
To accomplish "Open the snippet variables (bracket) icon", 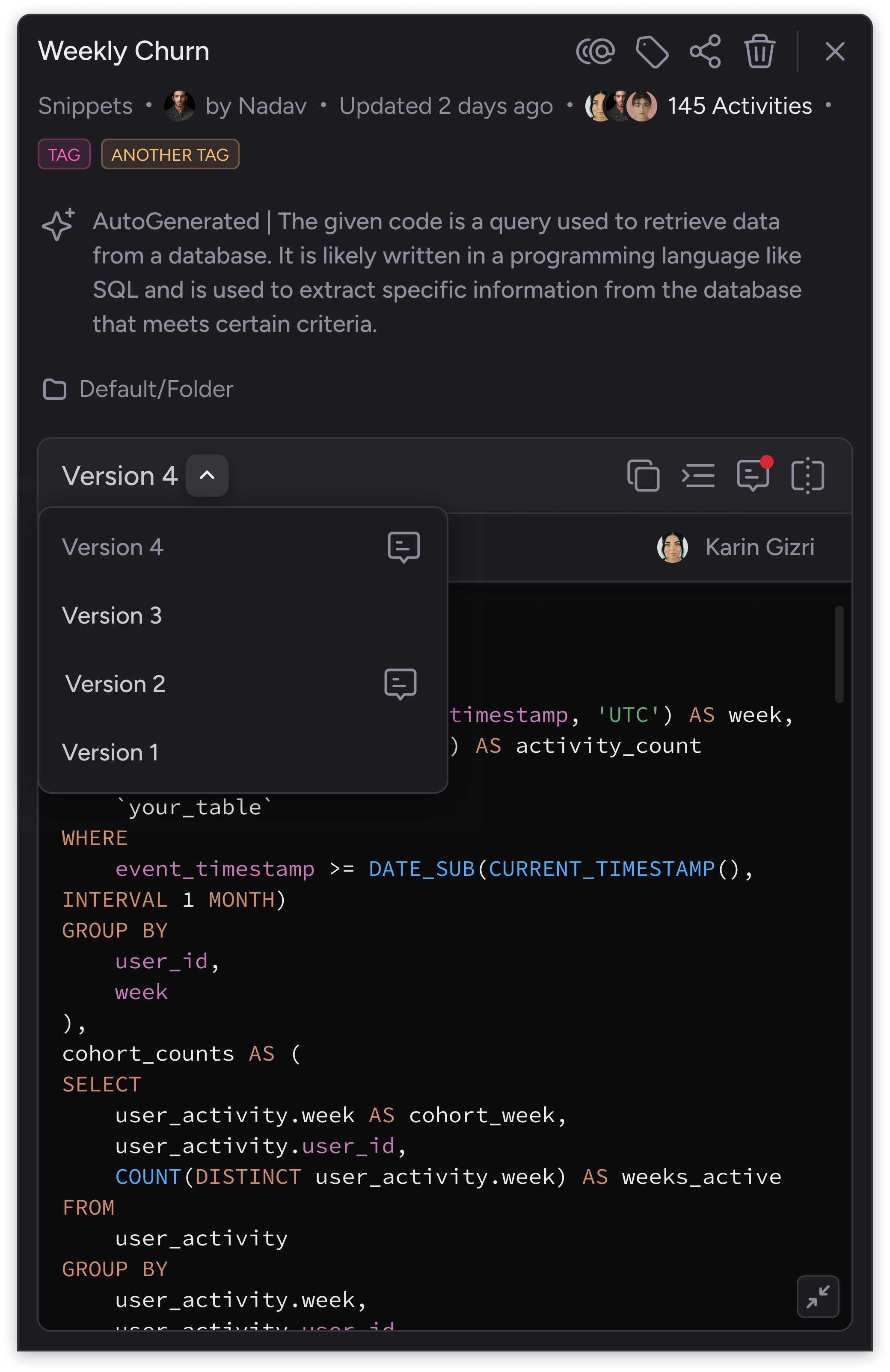I will (807, 476).
